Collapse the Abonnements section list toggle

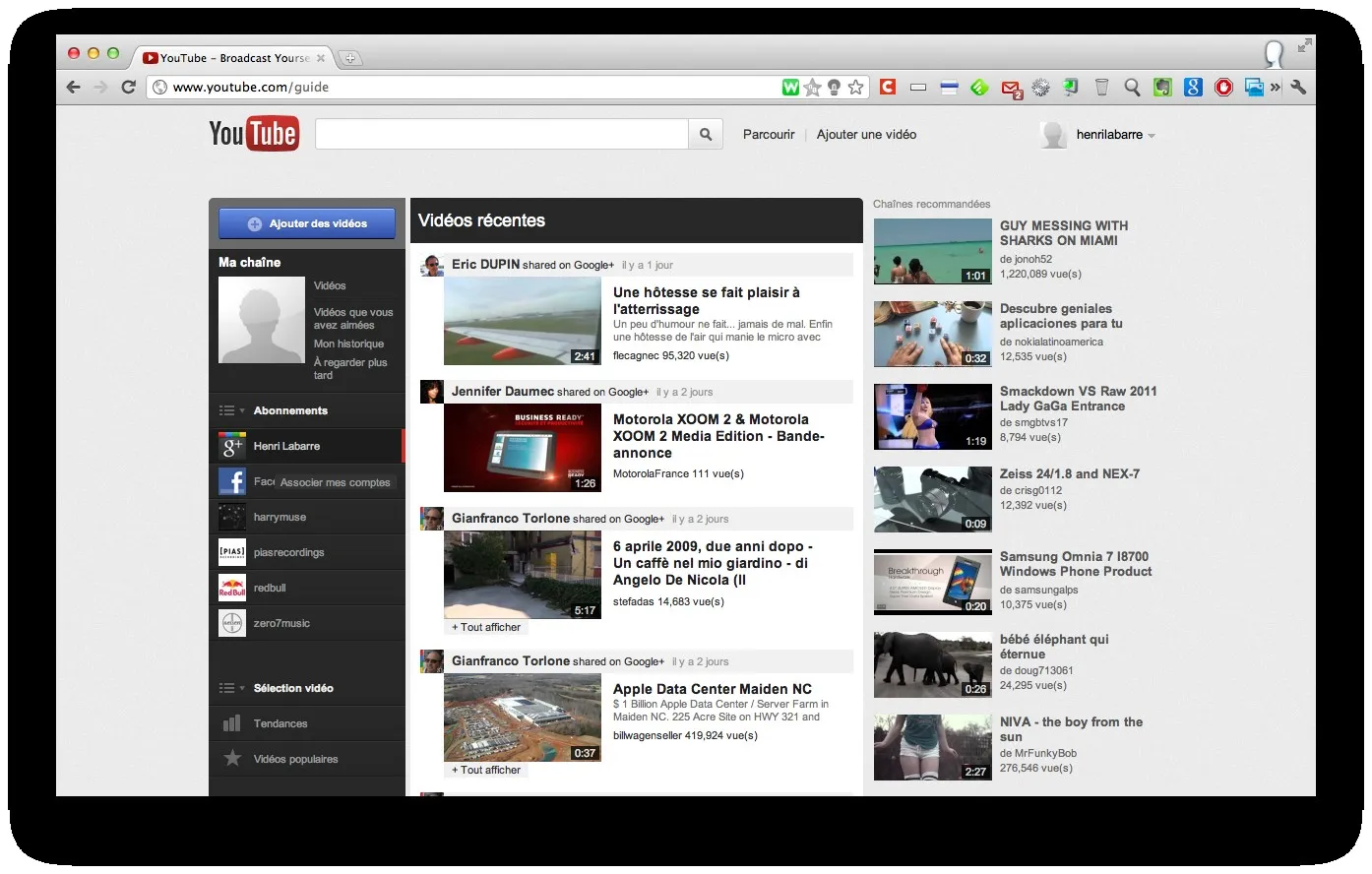pos(231,410)
